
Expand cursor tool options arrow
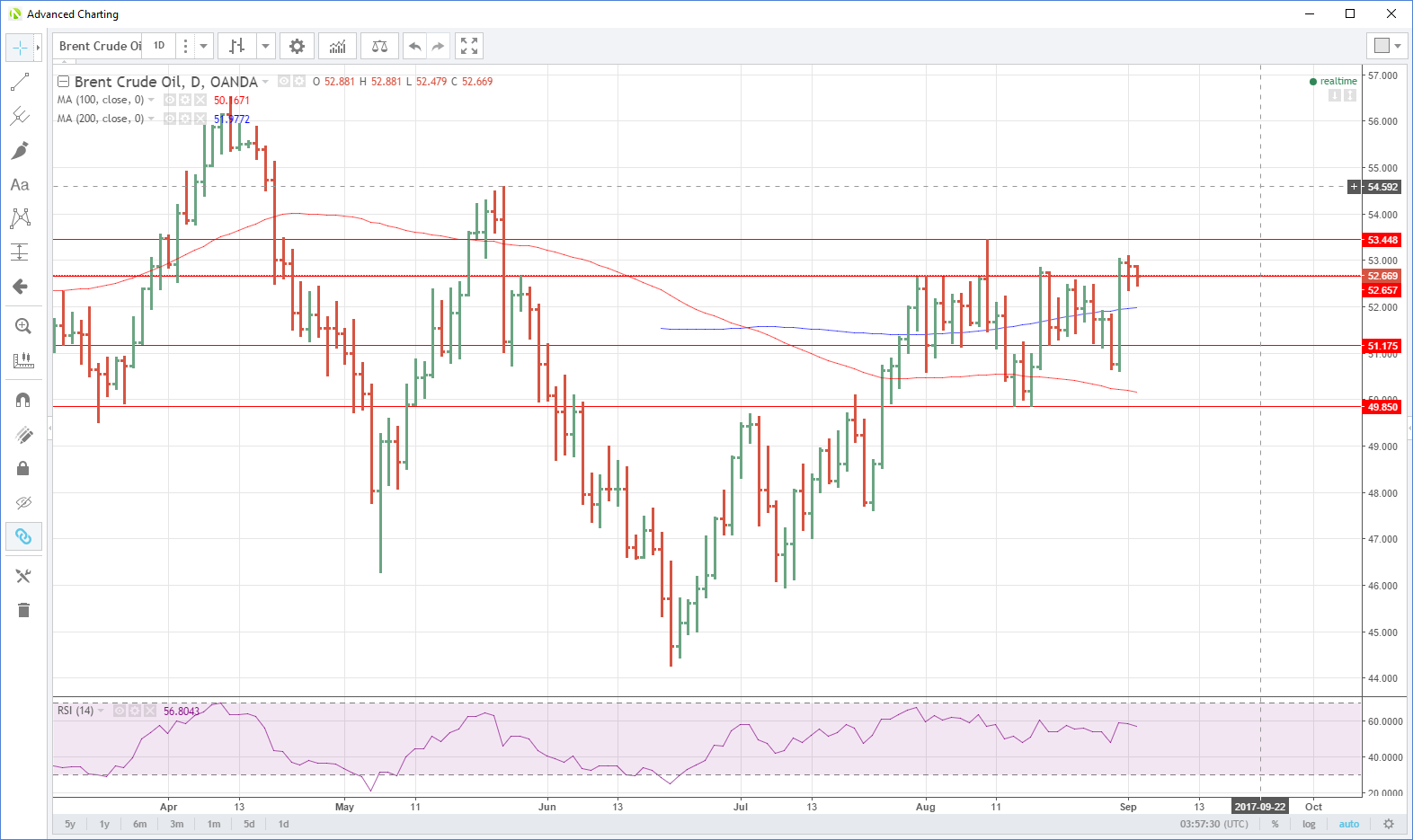pos(38,48)
